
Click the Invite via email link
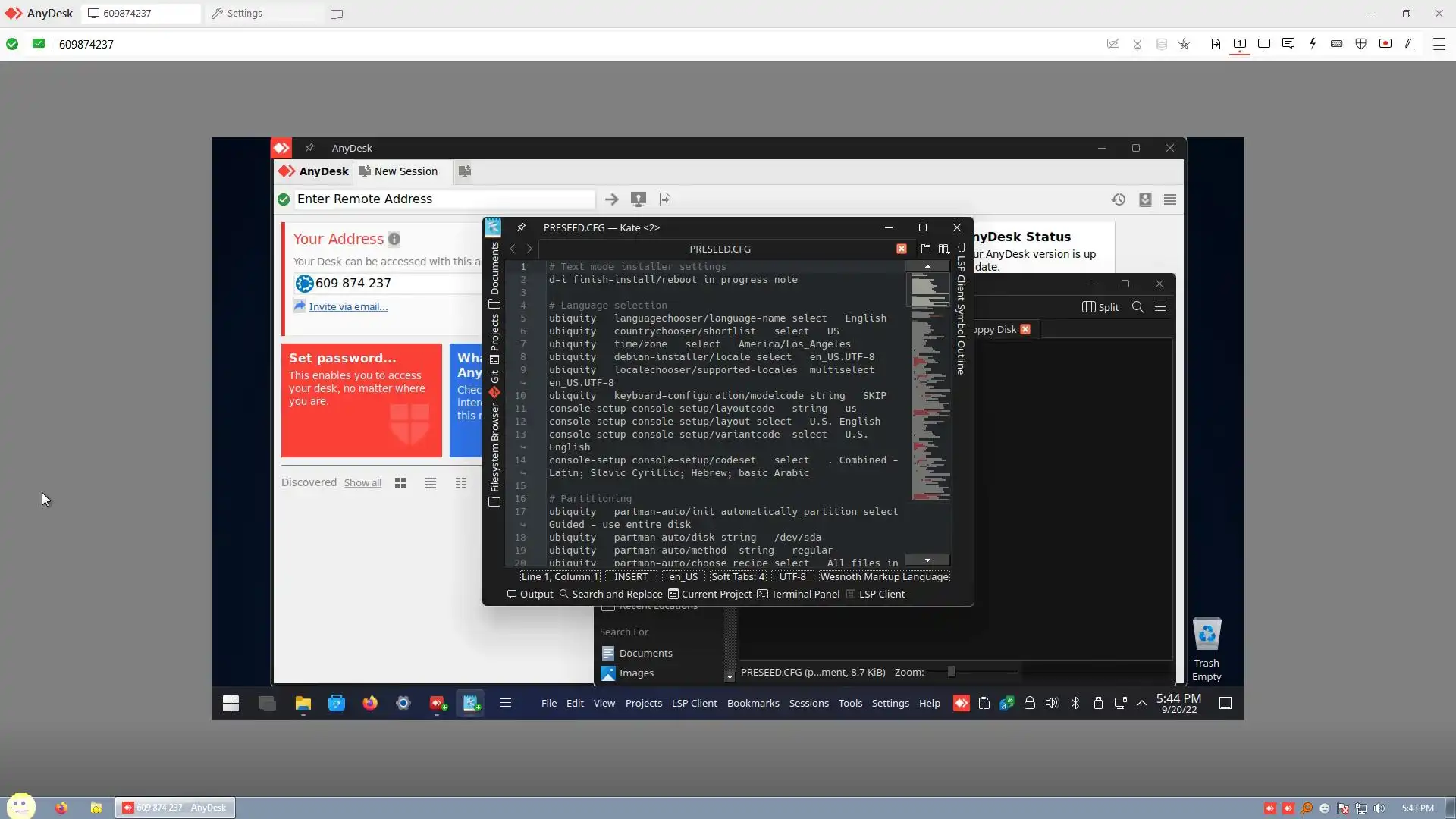pos(348,307)
